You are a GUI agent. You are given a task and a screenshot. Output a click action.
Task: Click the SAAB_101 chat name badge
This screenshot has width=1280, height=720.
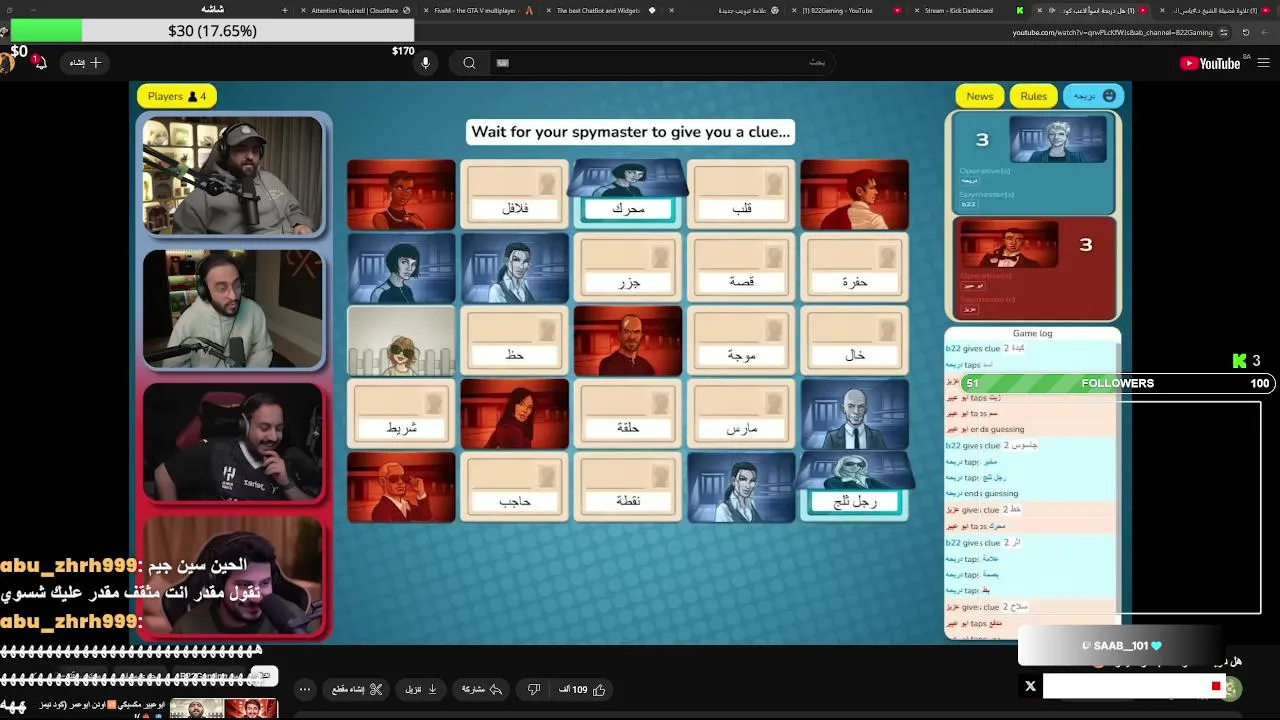click(1121, 646)
